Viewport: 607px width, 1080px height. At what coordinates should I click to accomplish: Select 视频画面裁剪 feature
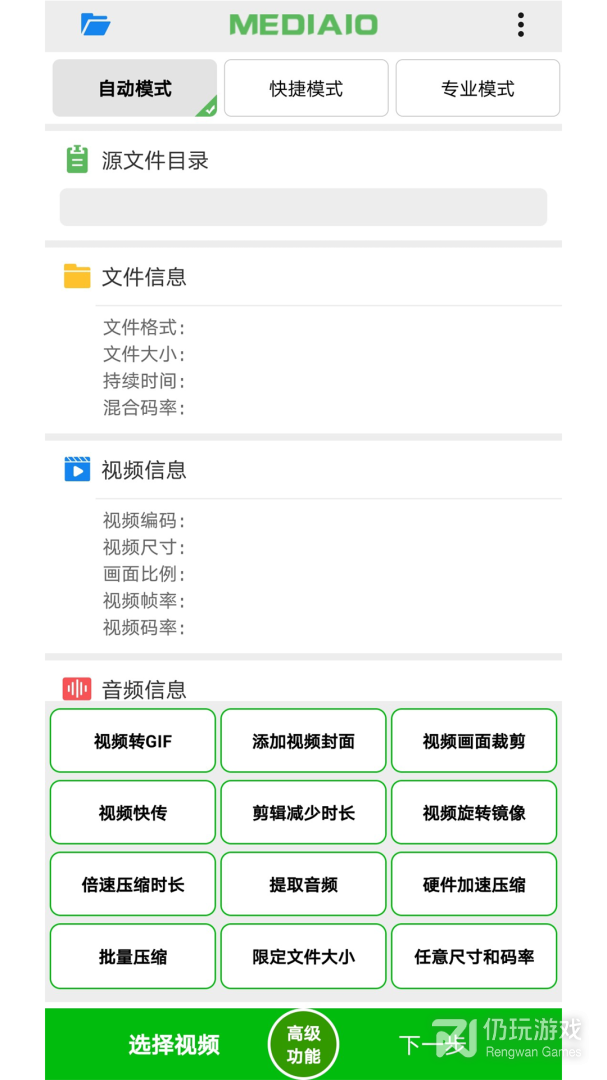coord(474,741)
